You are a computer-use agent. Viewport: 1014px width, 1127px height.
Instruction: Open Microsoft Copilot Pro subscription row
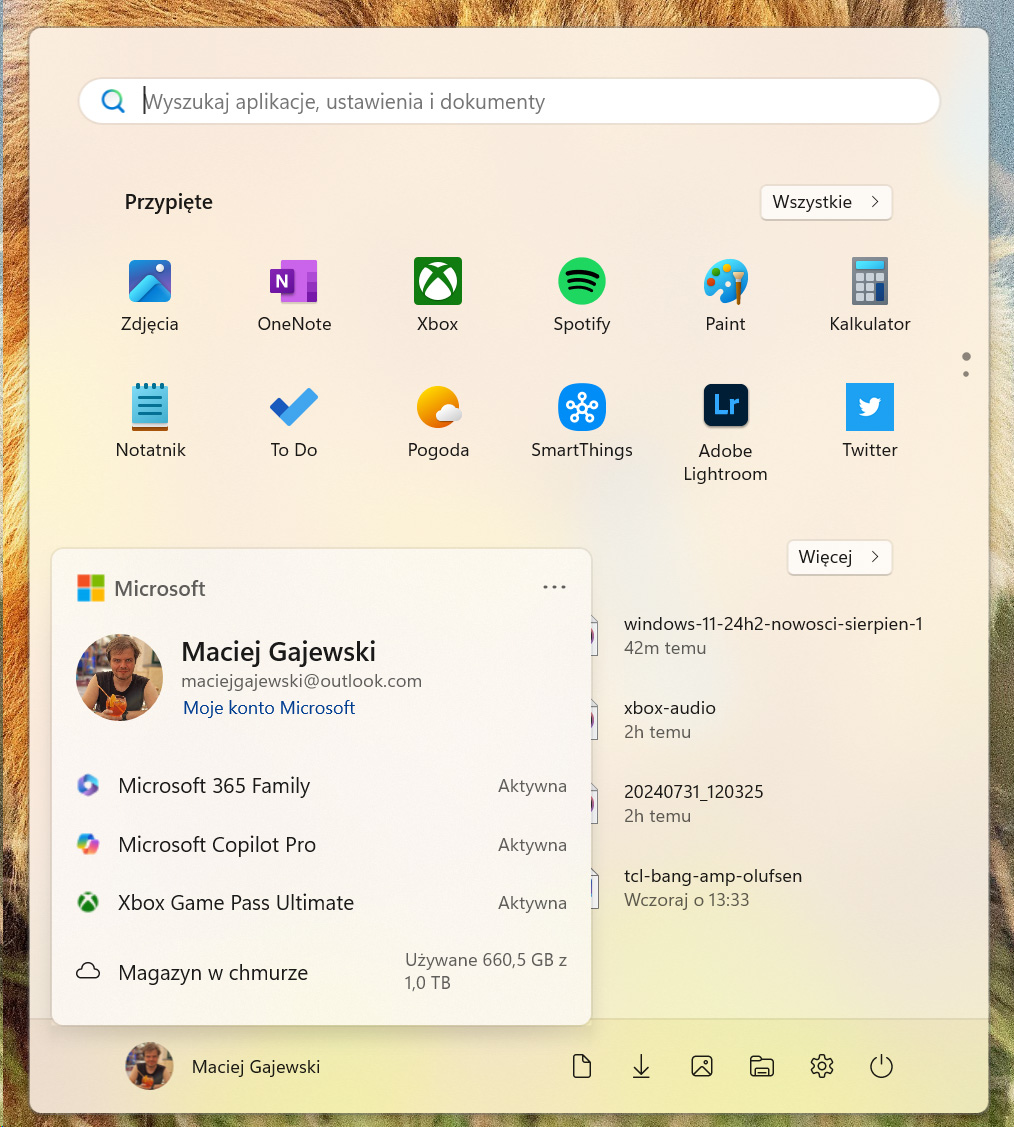coord(321,845)
